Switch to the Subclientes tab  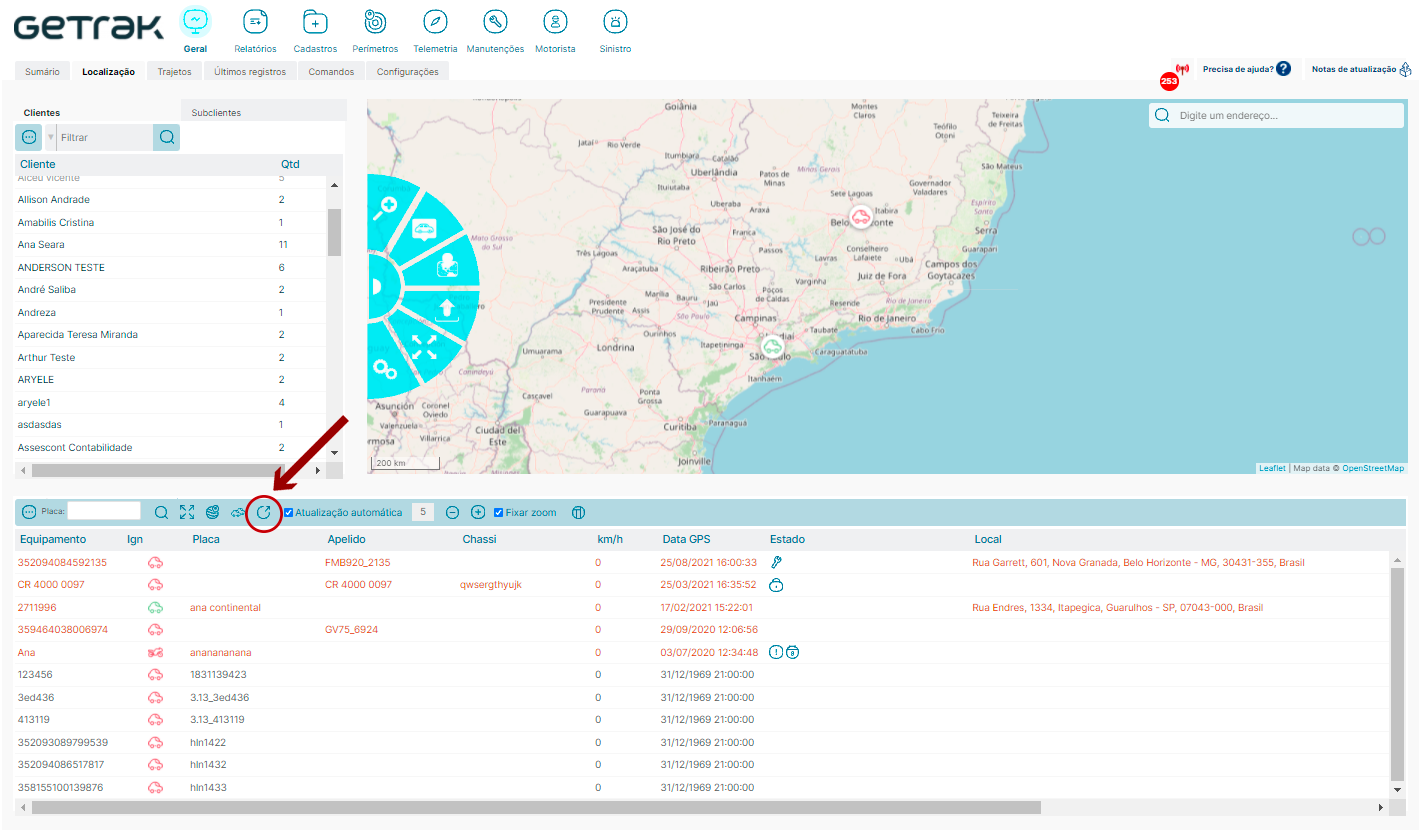216,113
